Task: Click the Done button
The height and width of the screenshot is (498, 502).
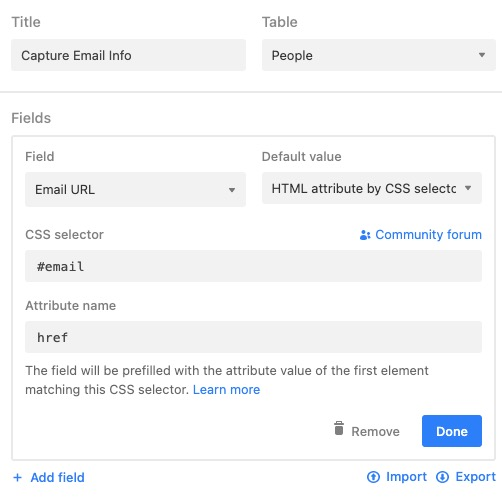Action: pos(452,431)
